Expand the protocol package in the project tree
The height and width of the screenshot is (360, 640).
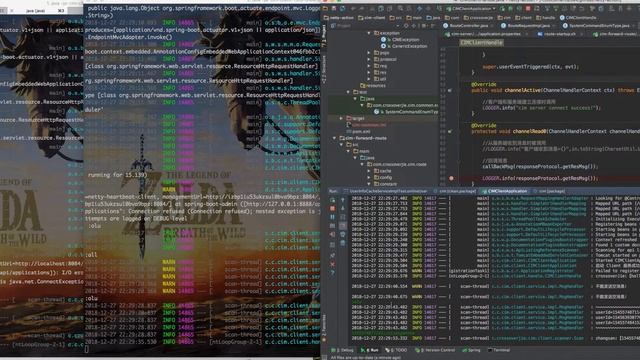(x=369, y=59)
